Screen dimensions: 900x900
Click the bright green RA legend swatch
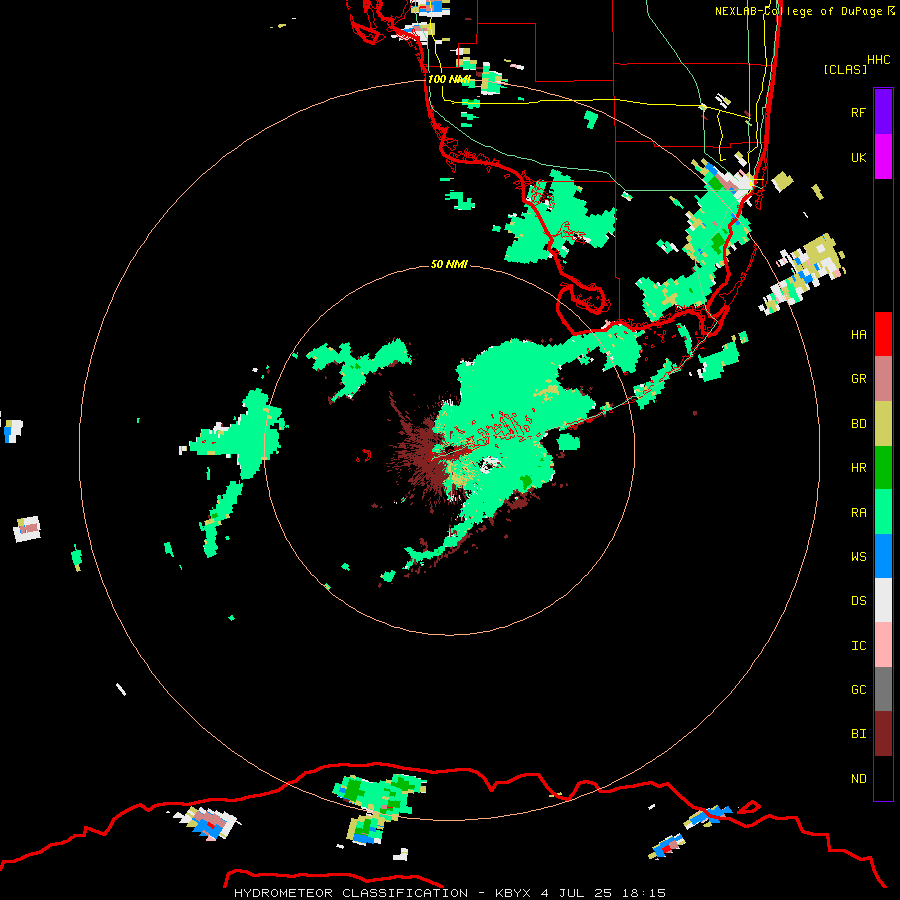pos(883,512)
